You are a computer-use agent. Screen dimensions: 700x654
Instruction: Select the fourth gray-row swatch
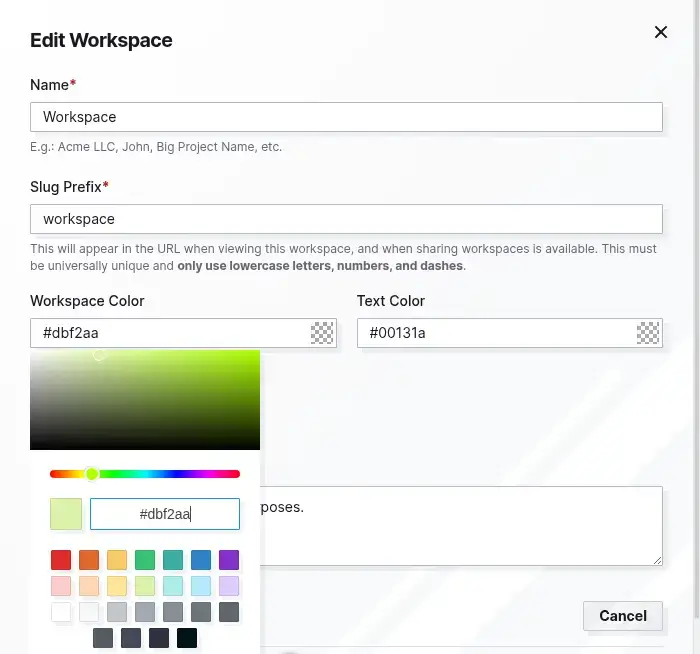click(x=145, y=612)
